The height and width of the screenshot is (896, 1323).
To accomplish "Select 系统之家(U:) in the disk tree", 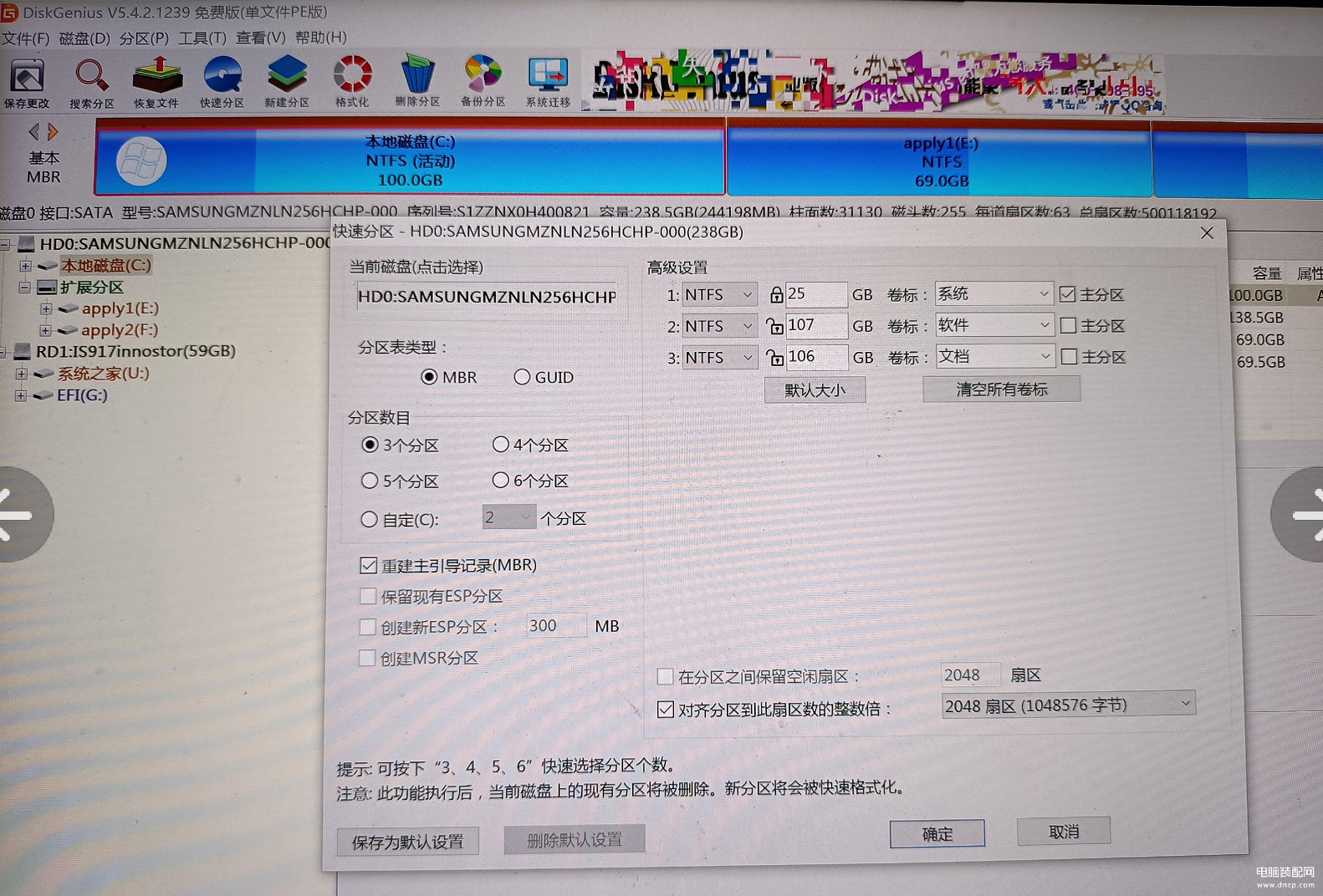I will [103, 374].
